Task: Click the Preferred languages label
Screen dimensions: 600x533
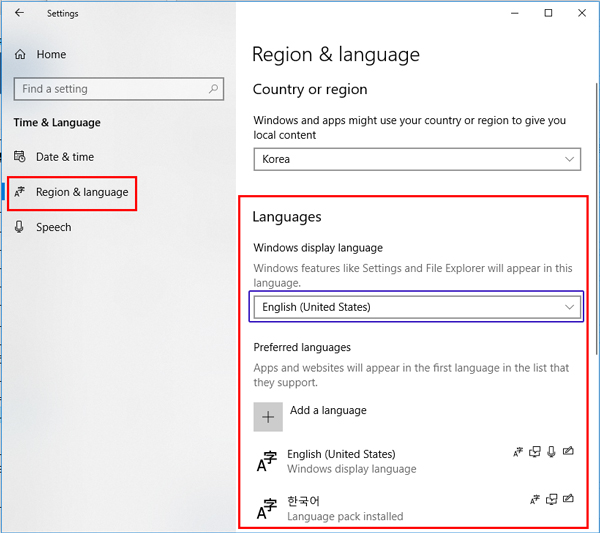Action: click(302, 347)
